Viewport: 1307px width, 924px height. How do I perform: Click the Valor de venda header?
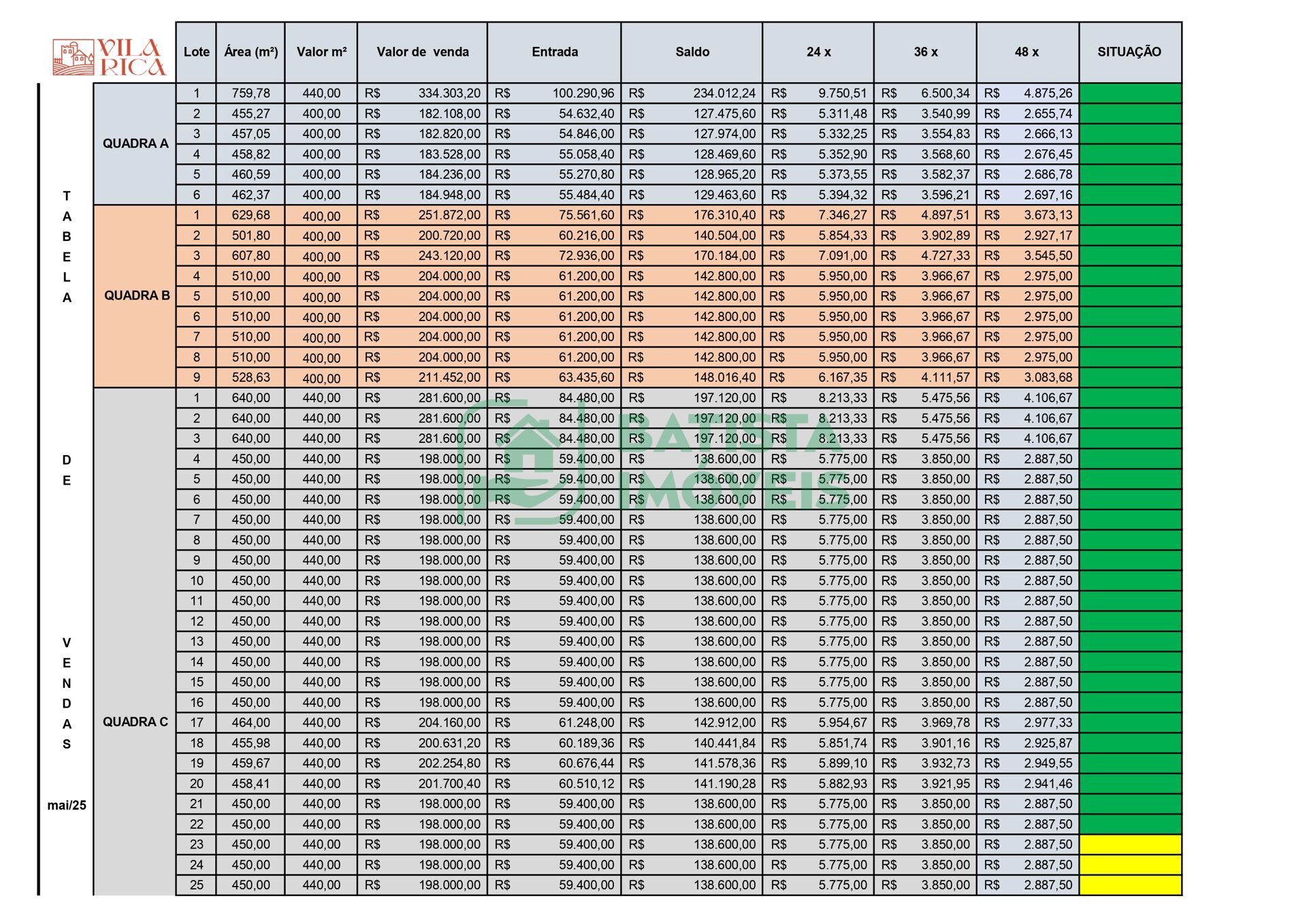point(422,52)
